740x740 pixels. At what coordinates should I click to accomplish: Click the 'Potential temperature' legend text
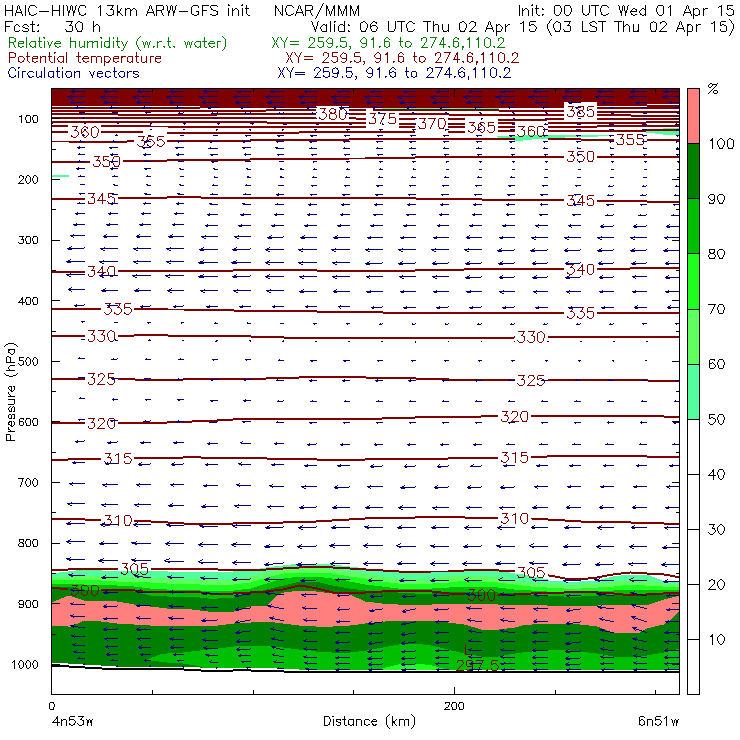[x=85, y=58]
